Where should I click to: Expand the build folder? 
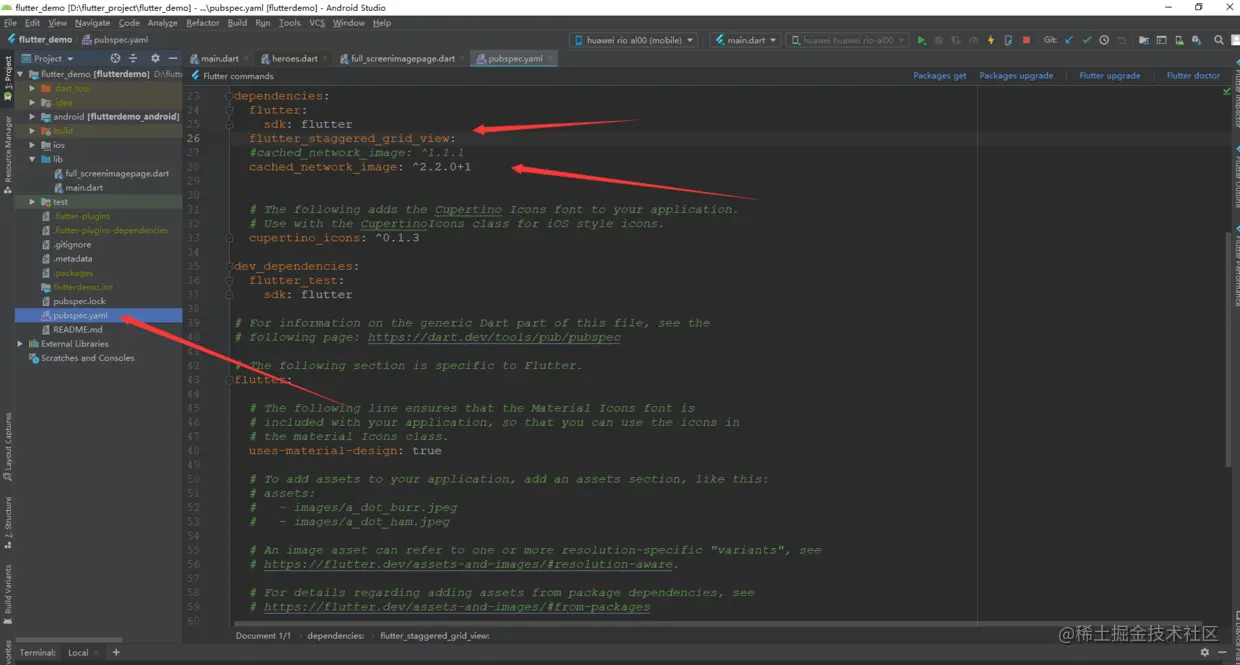[x=33, y=131]
